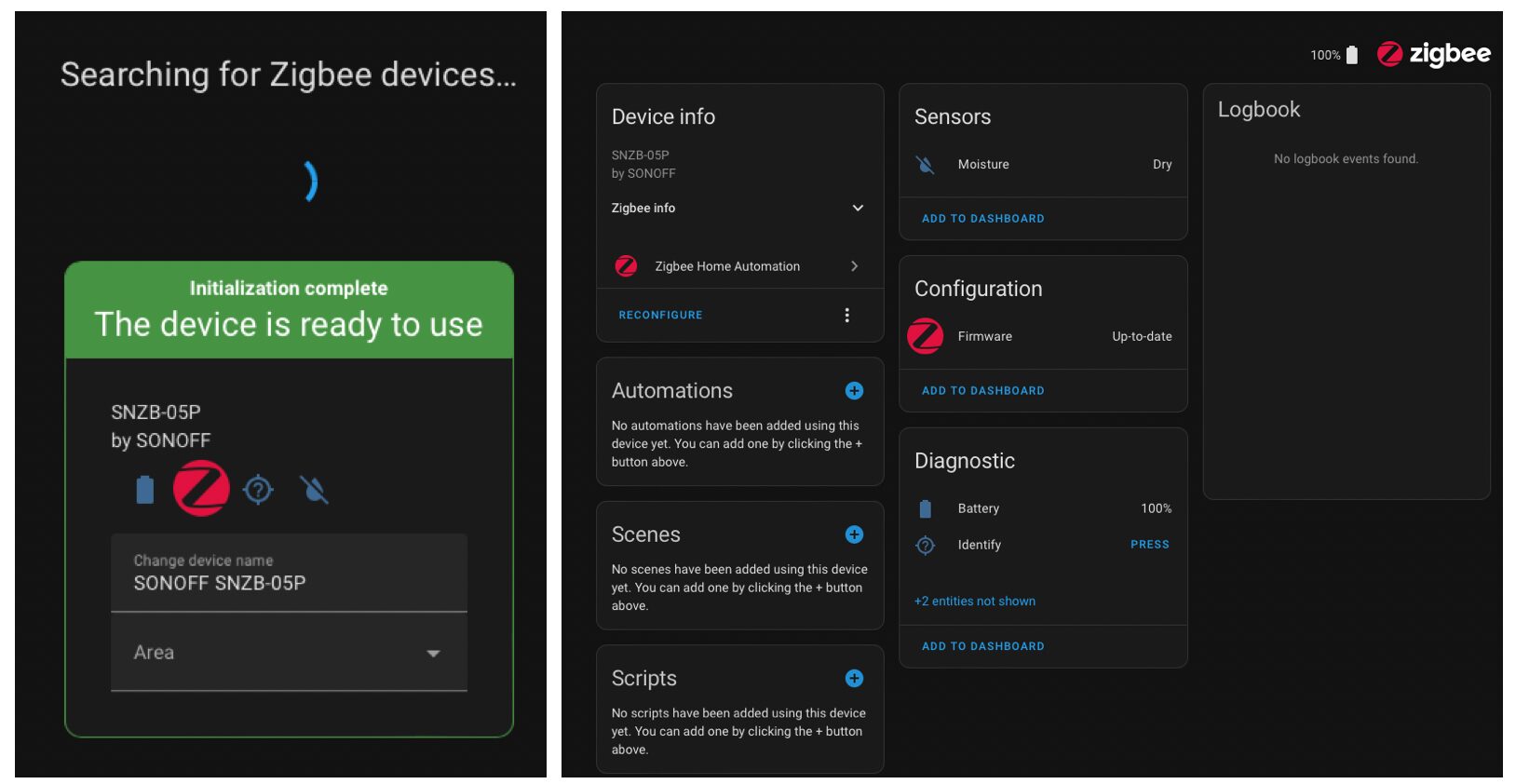Viewport: 1516px width, 784px height.
Task: Click the Zigbee logo in top right header
Action: click(x=1434, y=54)
